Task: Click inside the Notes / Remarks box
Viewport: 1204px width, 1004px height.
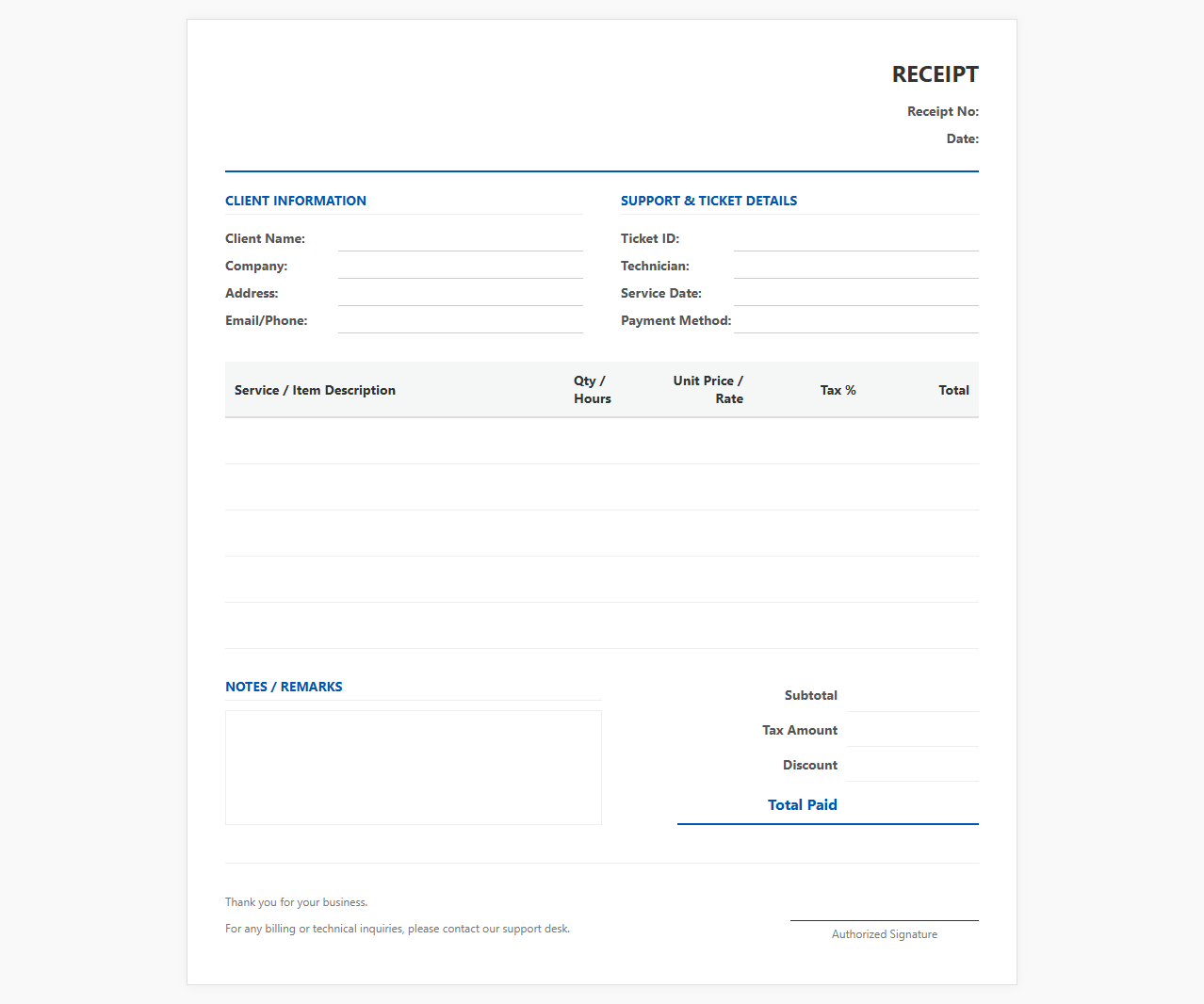Action: point(414,768)
